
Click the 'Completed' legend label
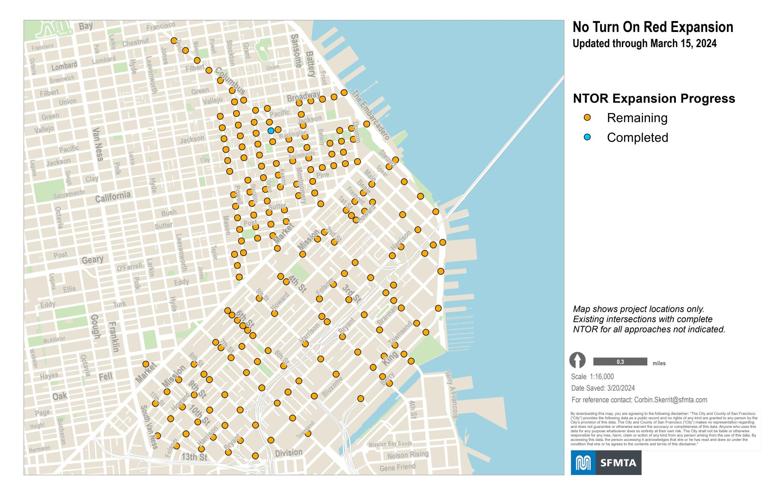click(637, 137)
